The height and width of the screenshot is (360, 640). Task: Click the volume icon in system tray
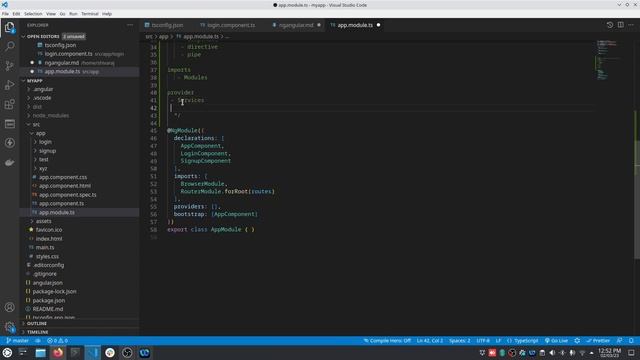click(x=552, y=353)
